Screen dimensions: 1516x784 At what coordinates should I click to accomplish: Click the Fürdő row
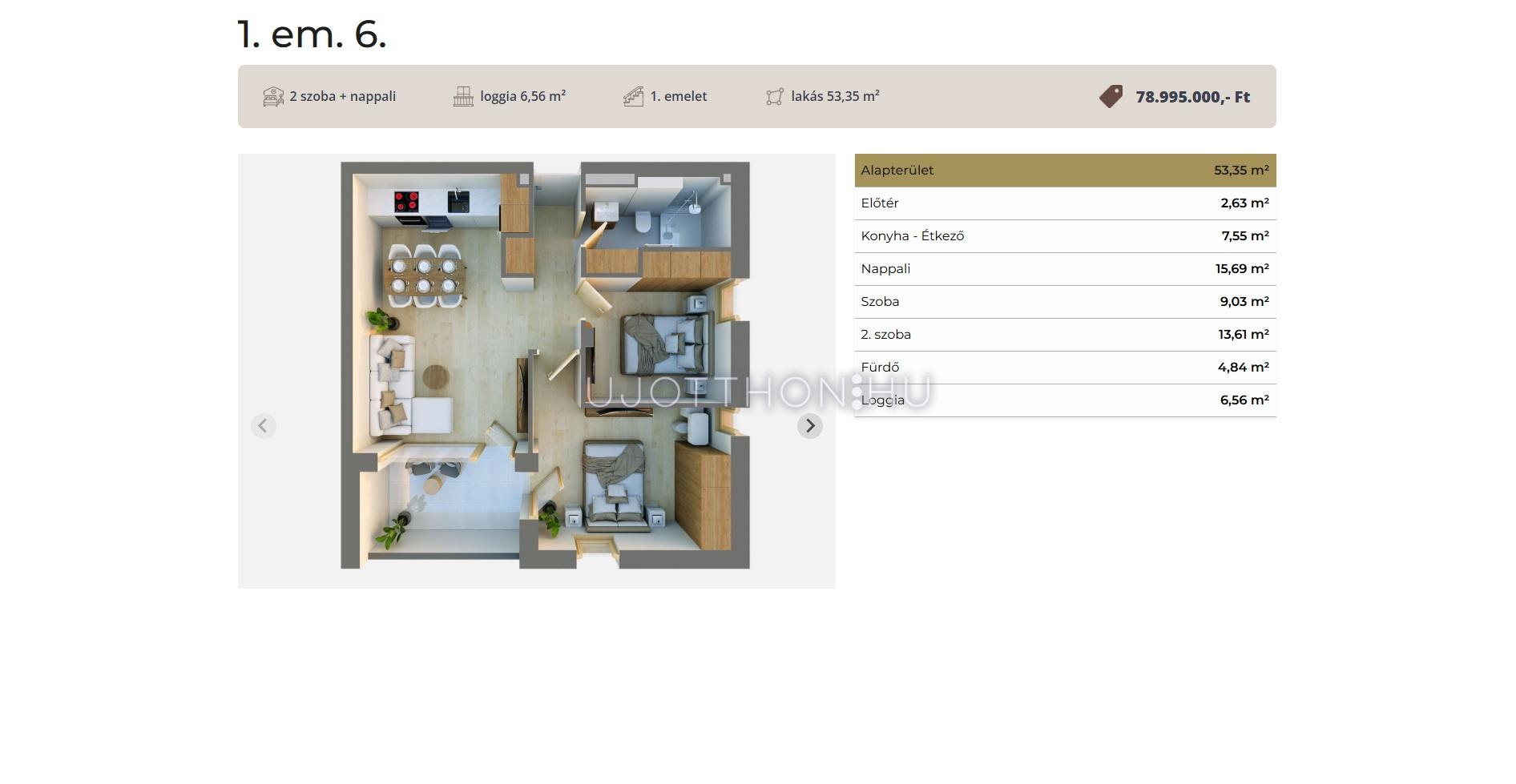point(1064,368)
